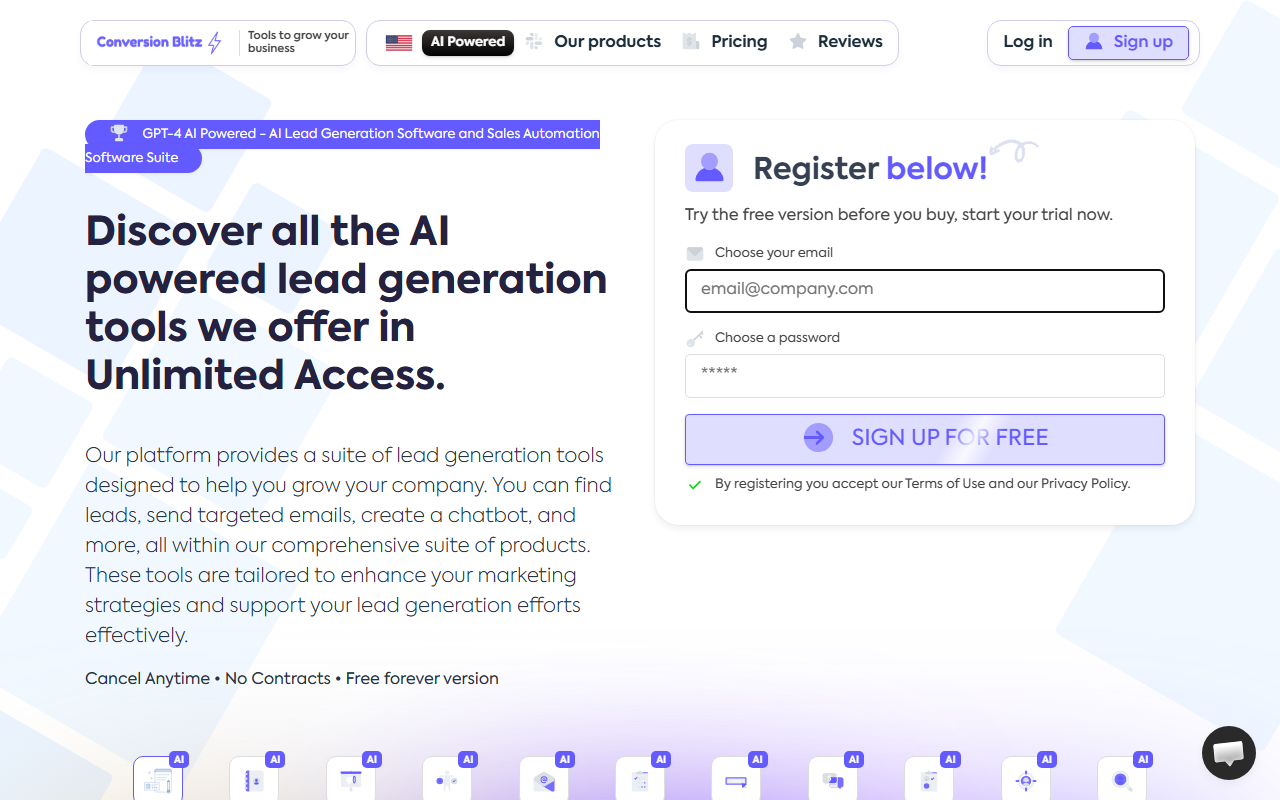Screen dimensions: 1280x800
Task: Focus the email@company.com input field
Action: [x=925, y=291]
